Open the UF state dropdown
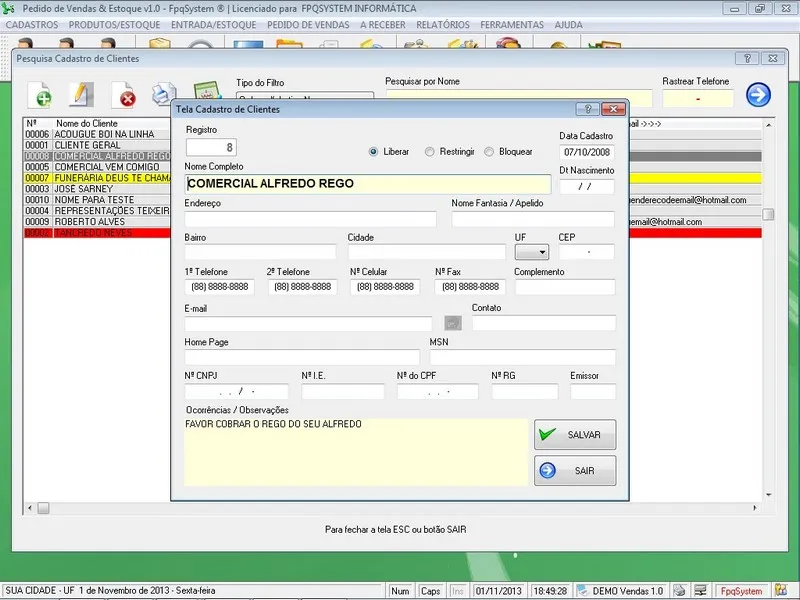The image size is (800, 600). [531, 252]
